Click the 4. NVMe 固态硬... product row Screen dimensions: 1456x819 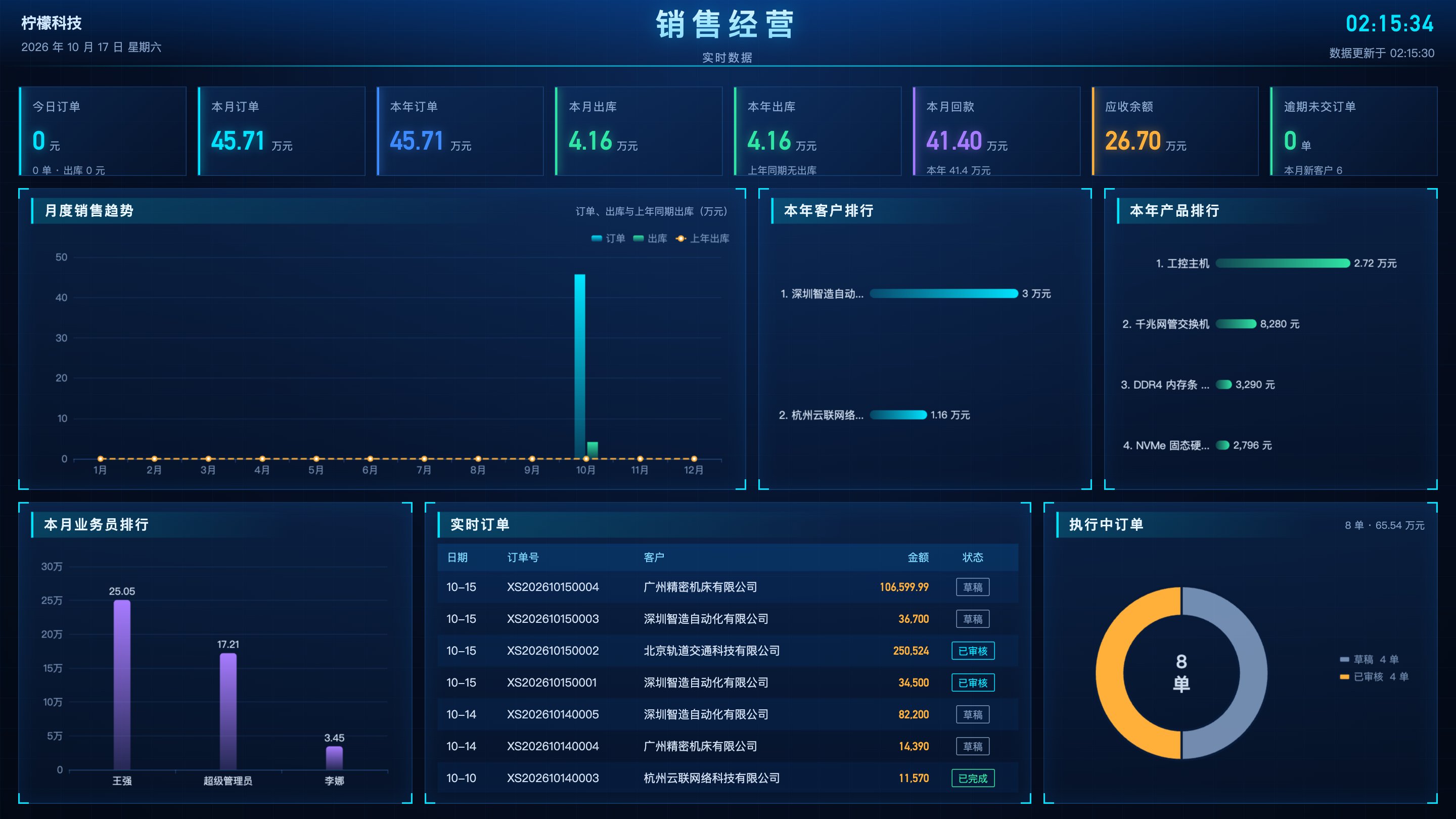pyautogui.click(x=1197, y=445)
